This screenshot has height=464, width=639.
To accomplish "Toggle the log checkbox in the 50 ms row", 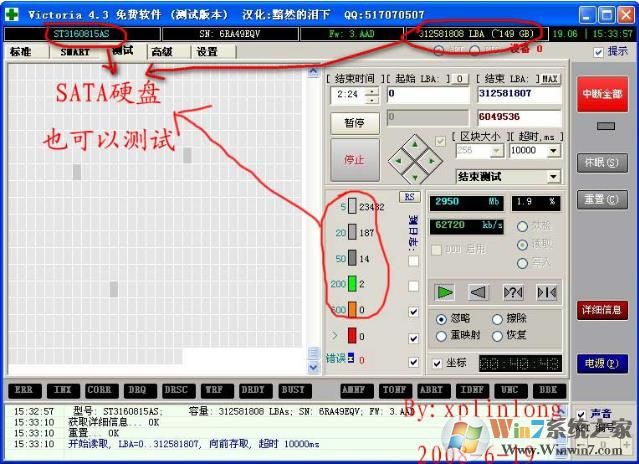I will click(x=413, y=261).
